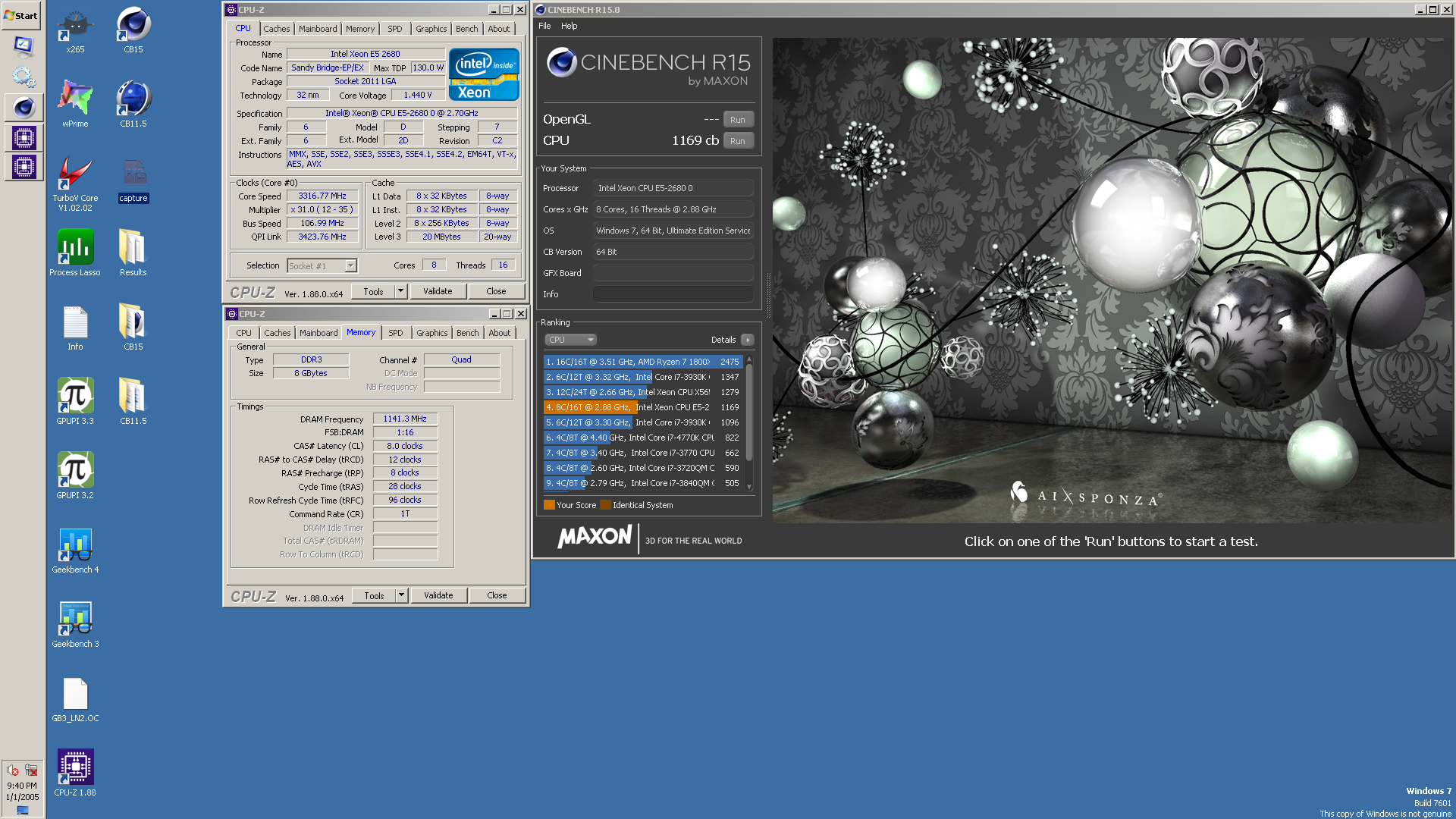
Task: Select the capture desktop icon
Action: pos(133,181)
